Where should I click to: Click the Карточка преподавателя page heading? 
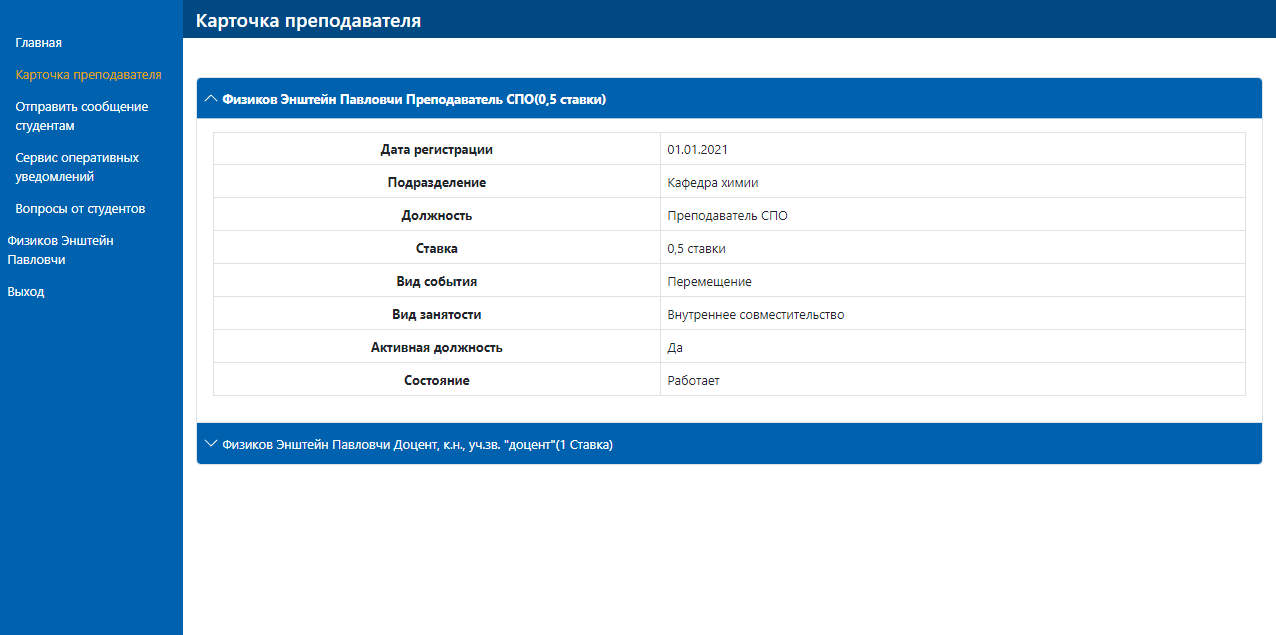[308, 21]
